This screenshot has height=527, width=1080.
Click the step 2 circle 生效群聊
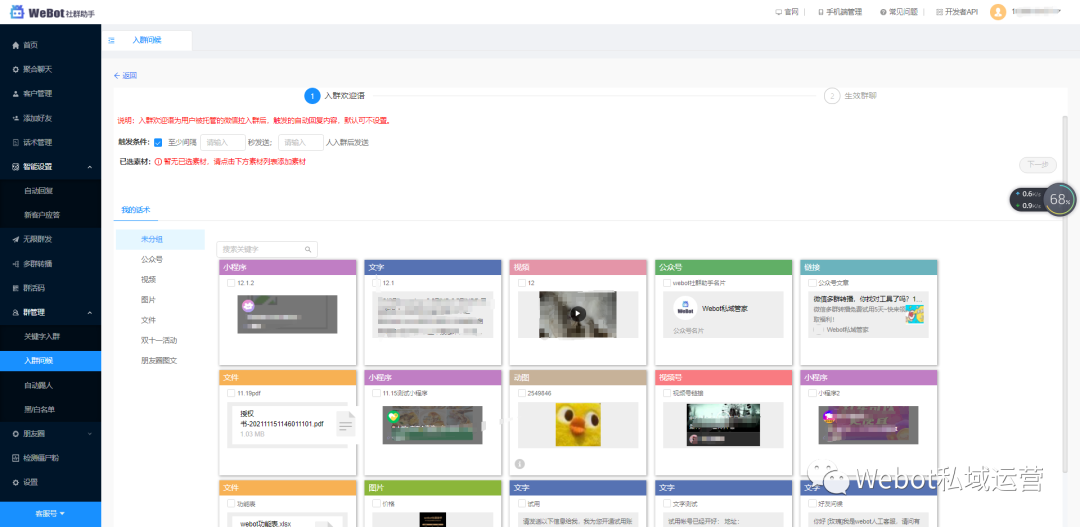pyautogui.click(x=832, y=96)
